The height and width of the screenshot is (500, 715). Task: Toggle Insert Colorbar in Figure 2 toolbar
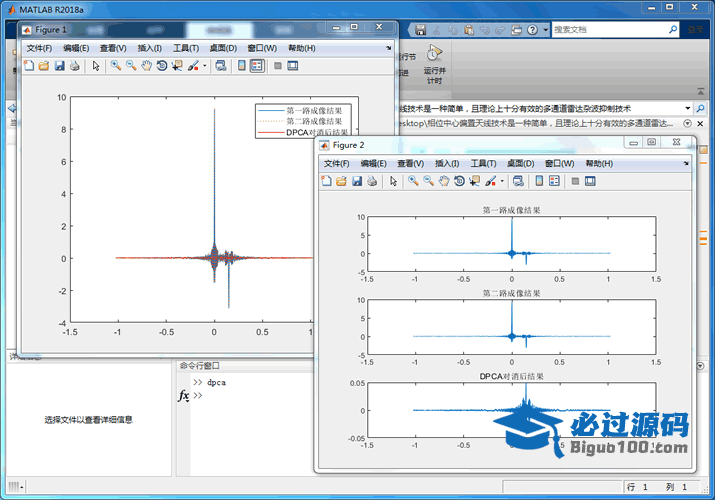pos(539,181)
